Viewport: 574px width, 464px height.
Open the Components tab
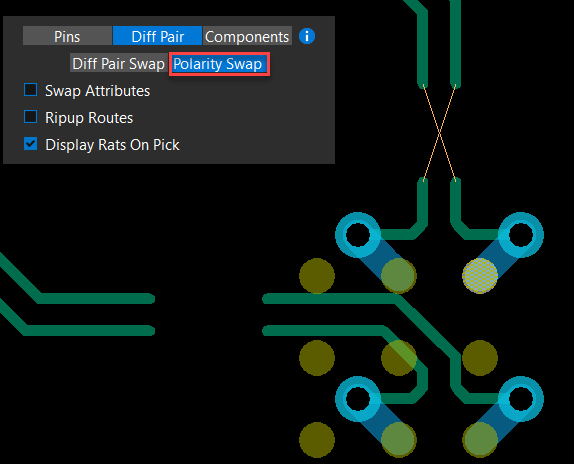pos(247,36)
